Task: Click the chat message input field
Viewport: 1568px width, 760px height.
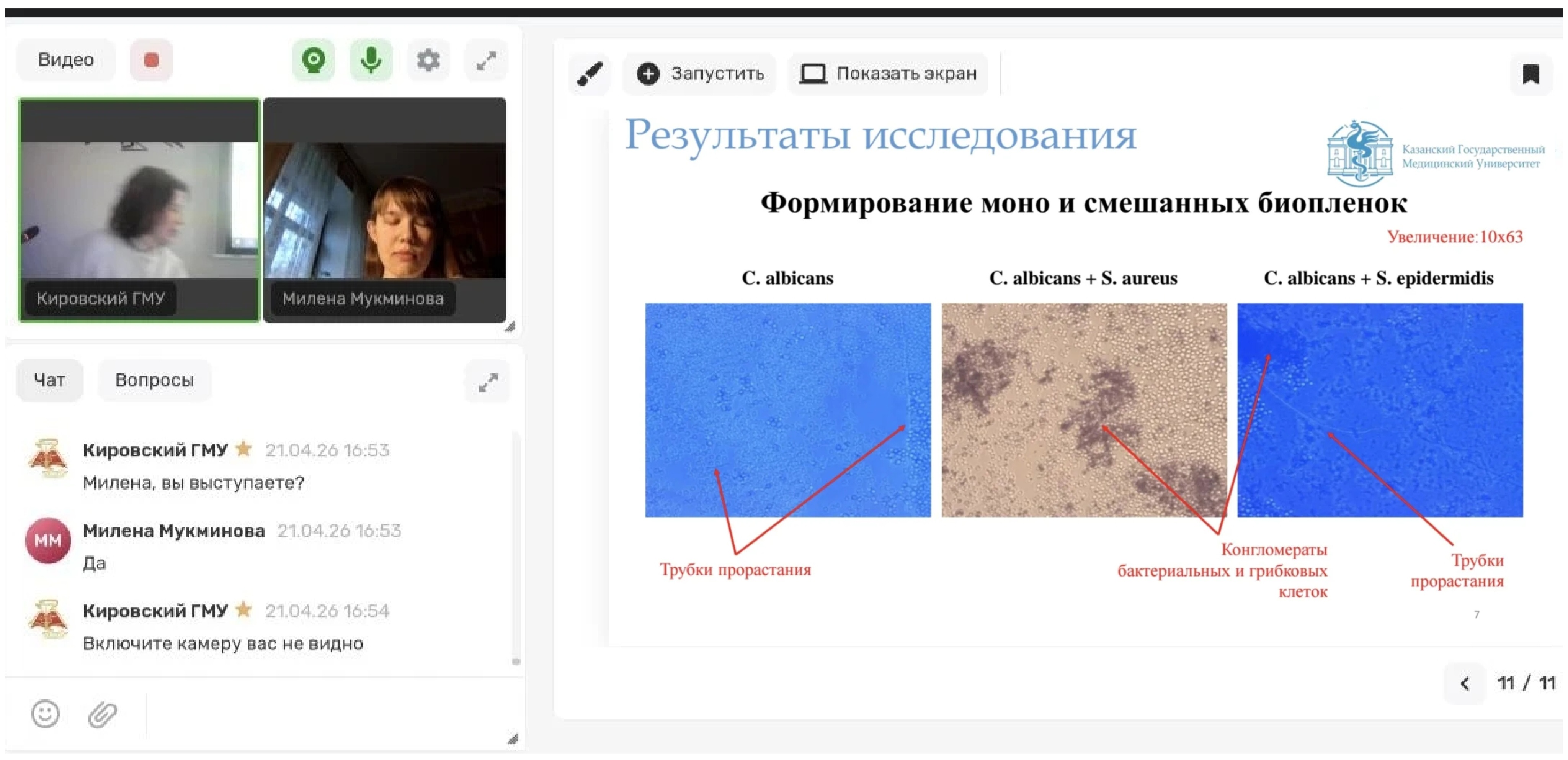Action: tap(323, 713)
